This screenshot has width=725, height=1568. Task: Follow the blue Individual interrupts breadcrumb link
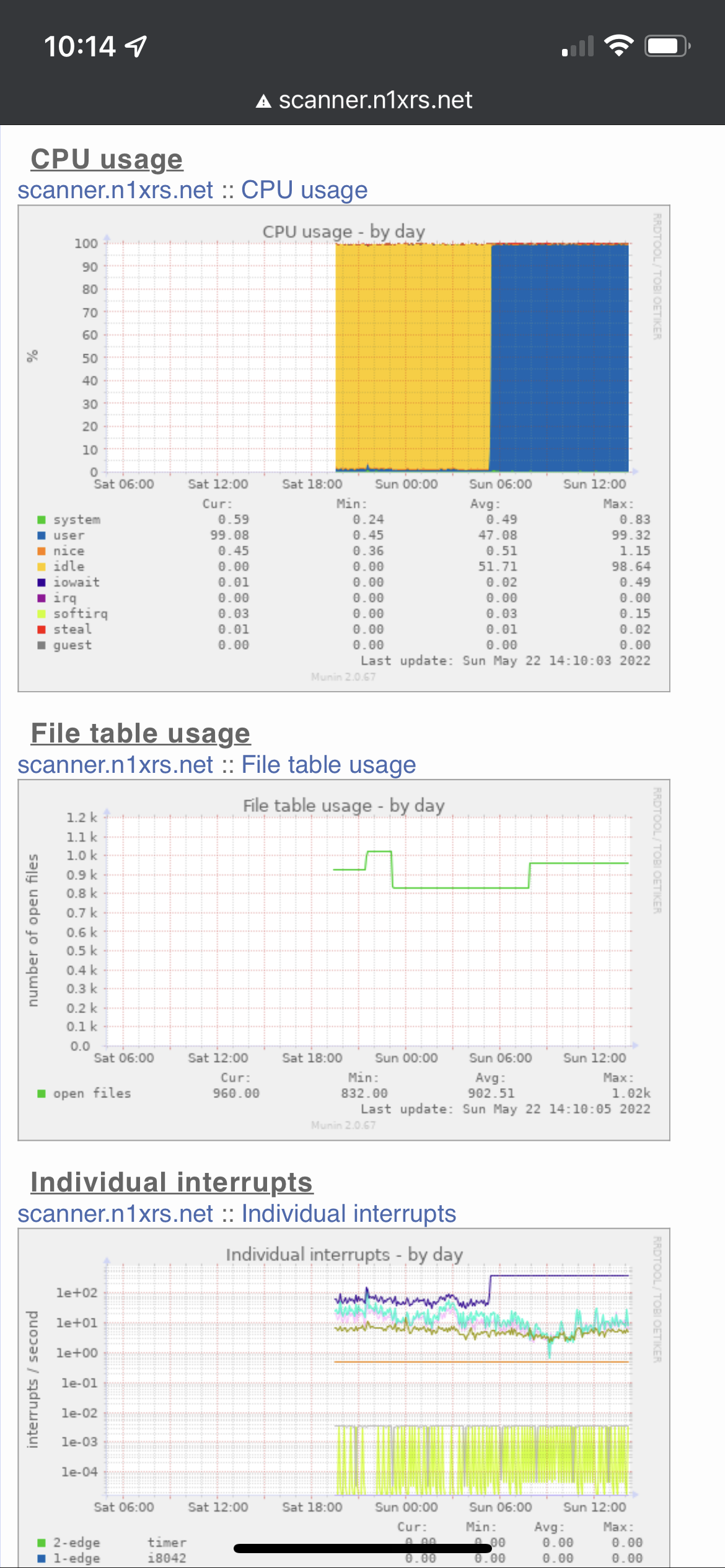pyautogui.click(x=349, y=1214)
